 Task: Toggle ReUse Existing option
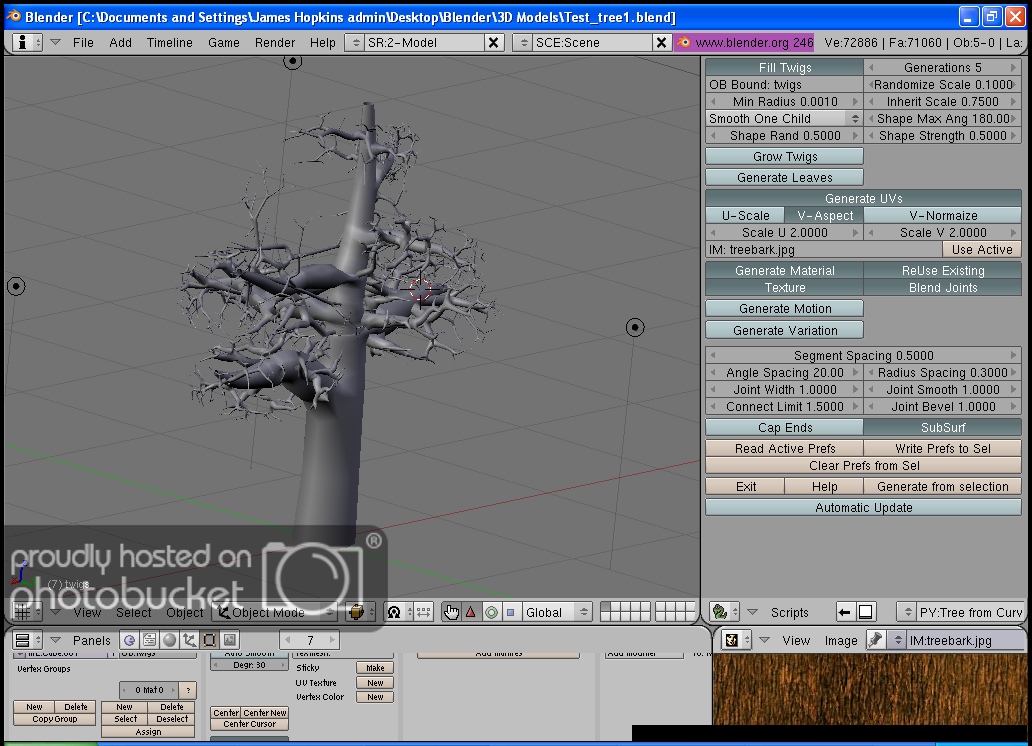tap(942, 271)
